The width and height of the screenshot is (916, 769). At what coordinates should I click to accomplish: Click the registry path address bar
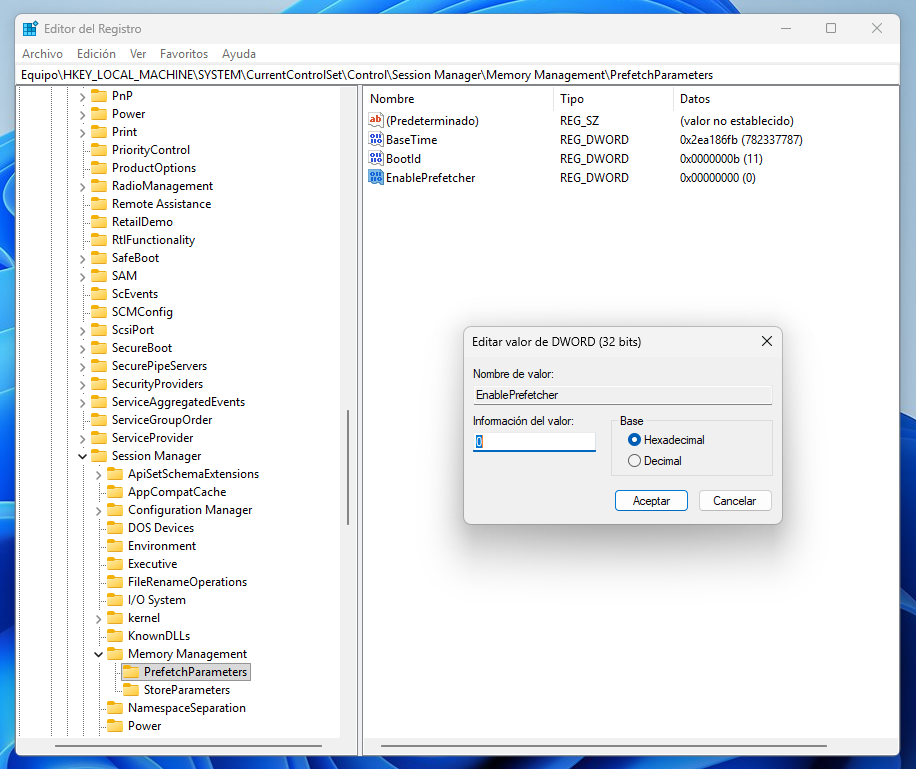(458, 75)
